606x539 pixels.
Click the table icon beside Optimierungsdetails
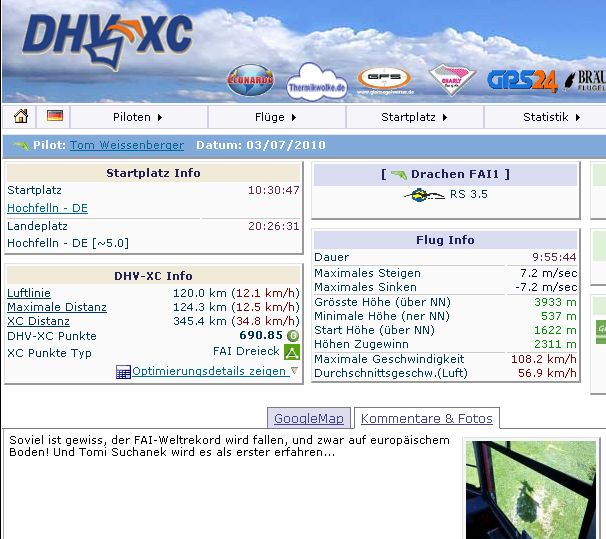(123, 372)
